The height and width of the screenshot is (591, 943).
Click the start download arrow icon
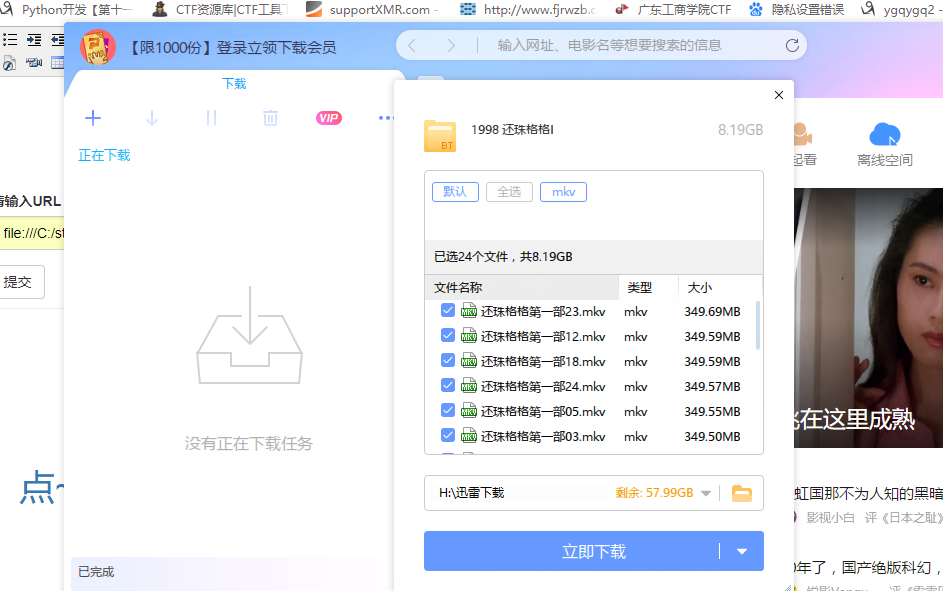[x=152, y=118]
